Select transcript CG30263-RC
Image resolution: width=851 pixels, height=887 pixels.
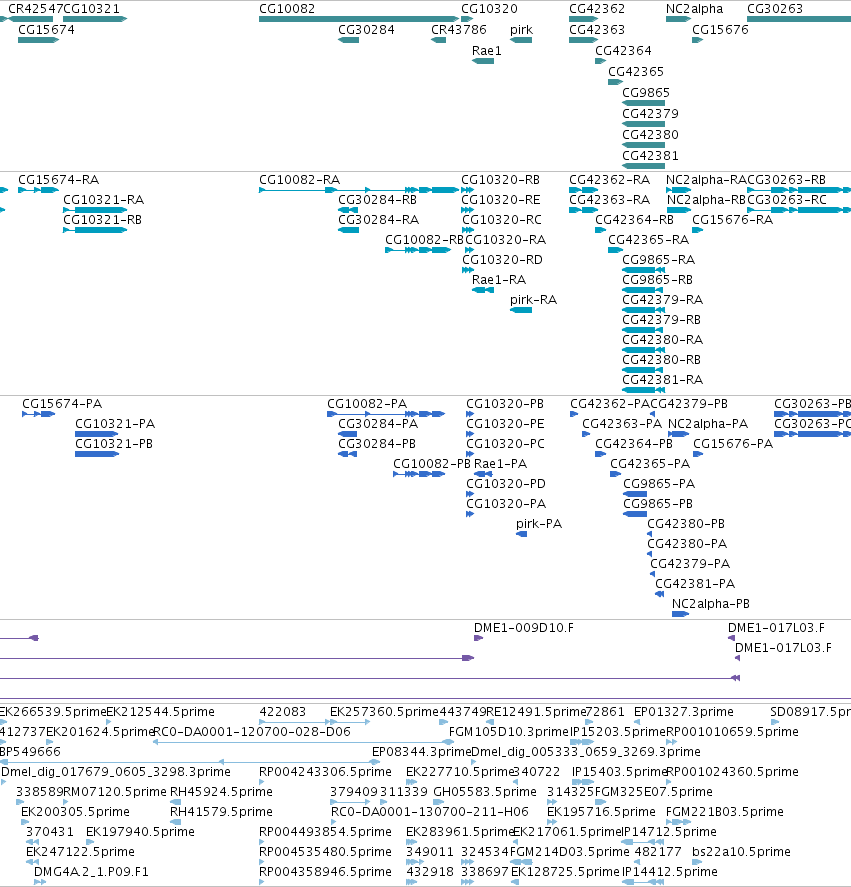tap(799, 210)
